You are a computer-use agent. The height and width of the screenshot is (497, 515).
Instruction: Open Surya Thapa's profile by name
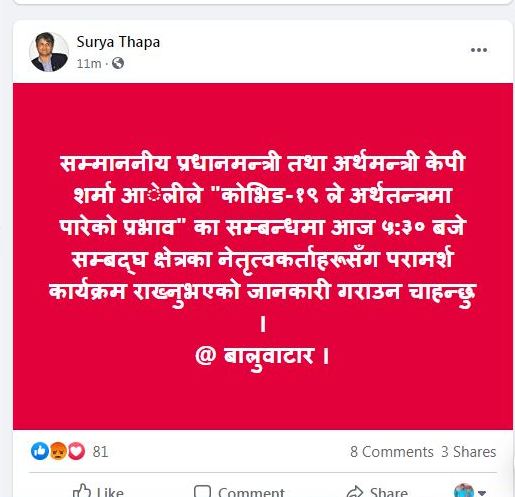click(x=118, y=42)
